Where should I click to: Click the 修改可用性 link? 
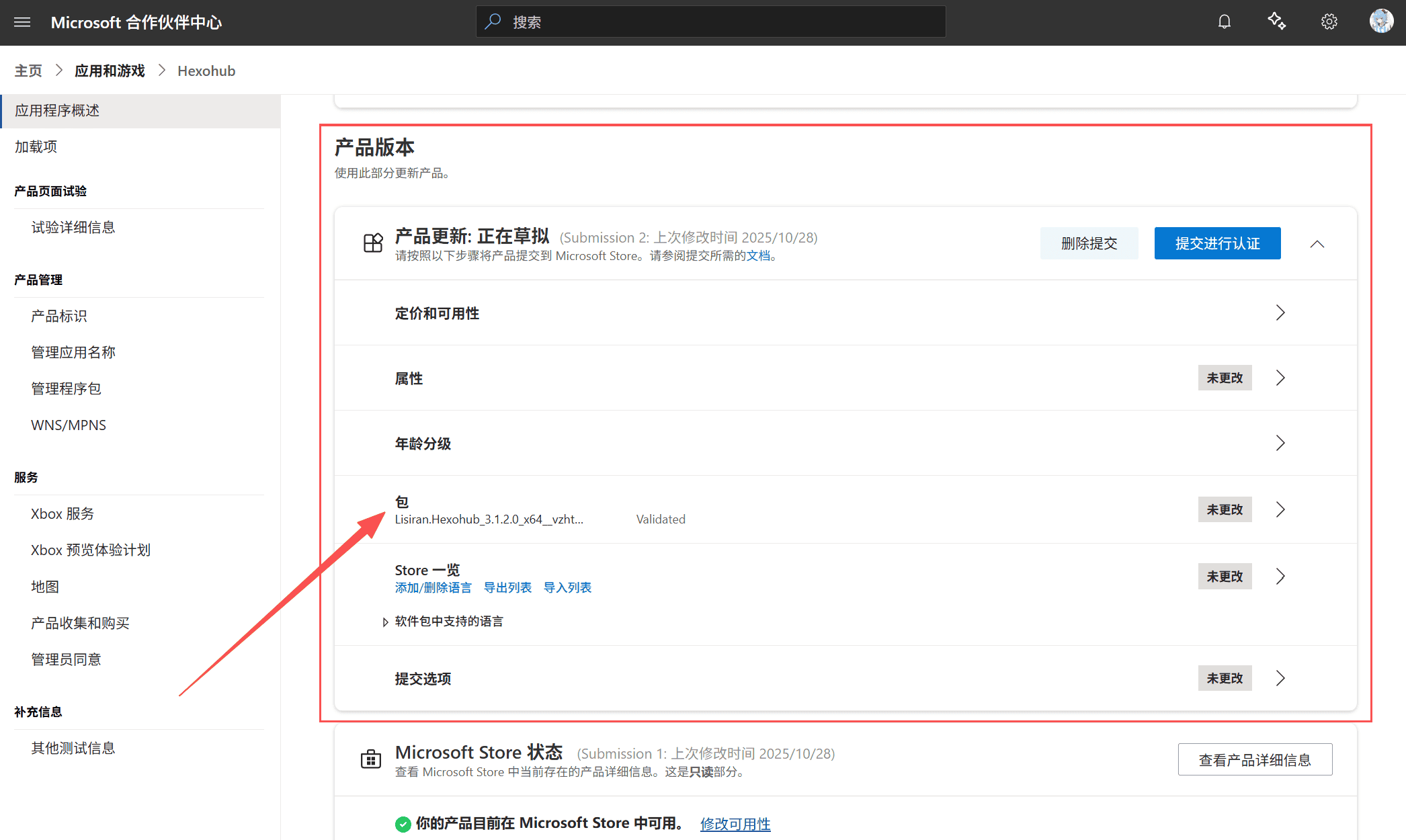pos(735,824)
